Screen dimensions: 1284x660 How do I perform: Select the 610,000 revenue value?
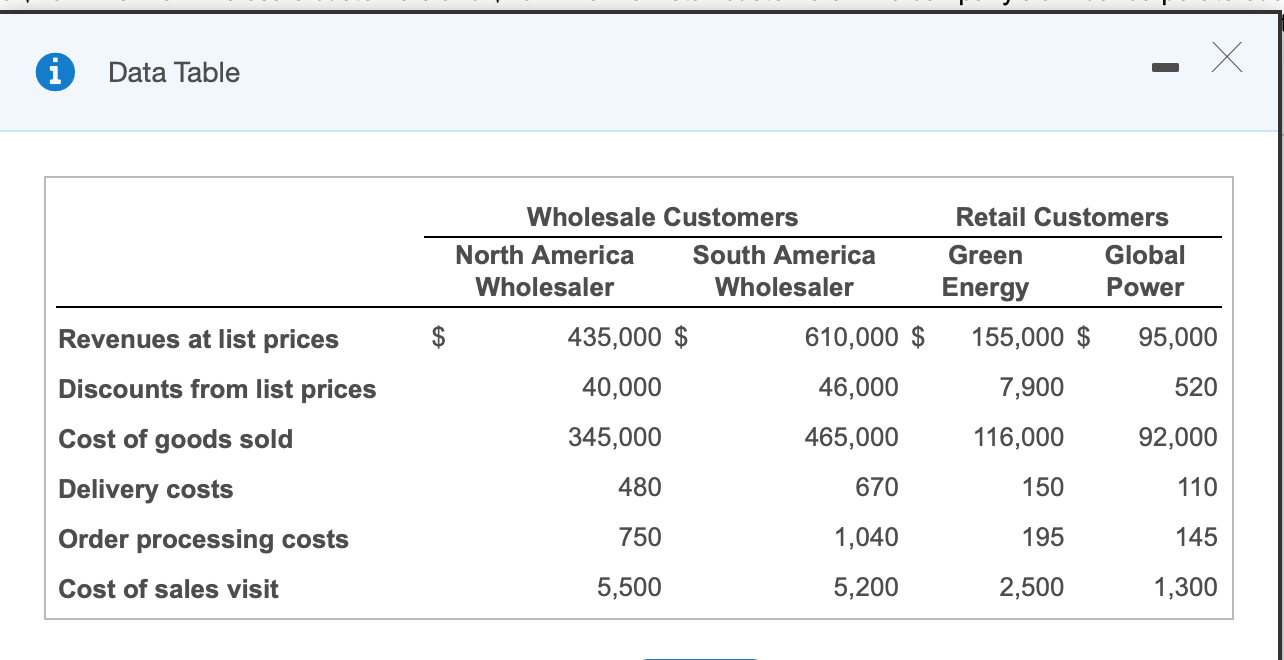(850, 337)
